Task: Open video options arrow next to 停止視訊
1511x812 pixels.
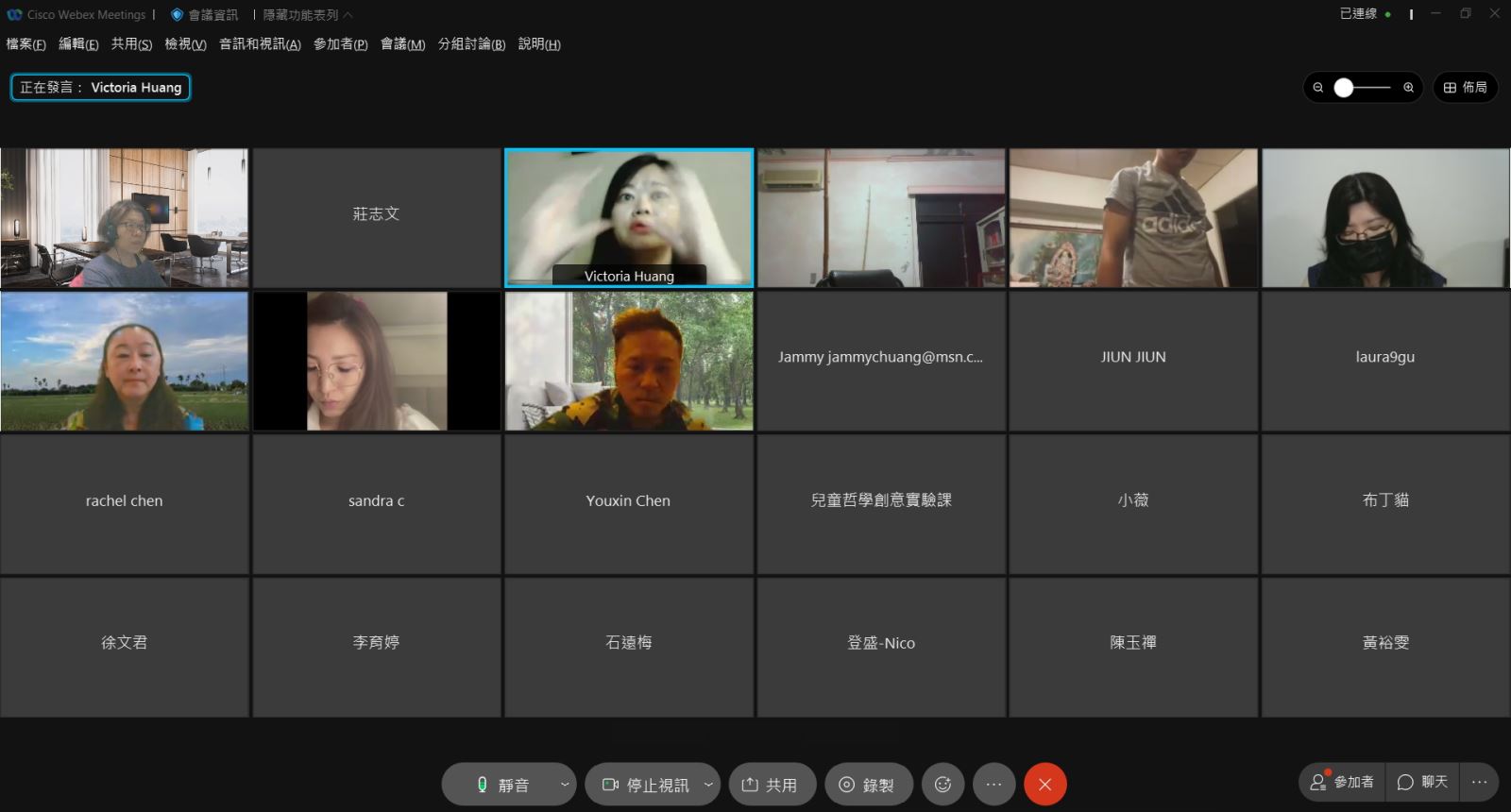Action: 708,785
